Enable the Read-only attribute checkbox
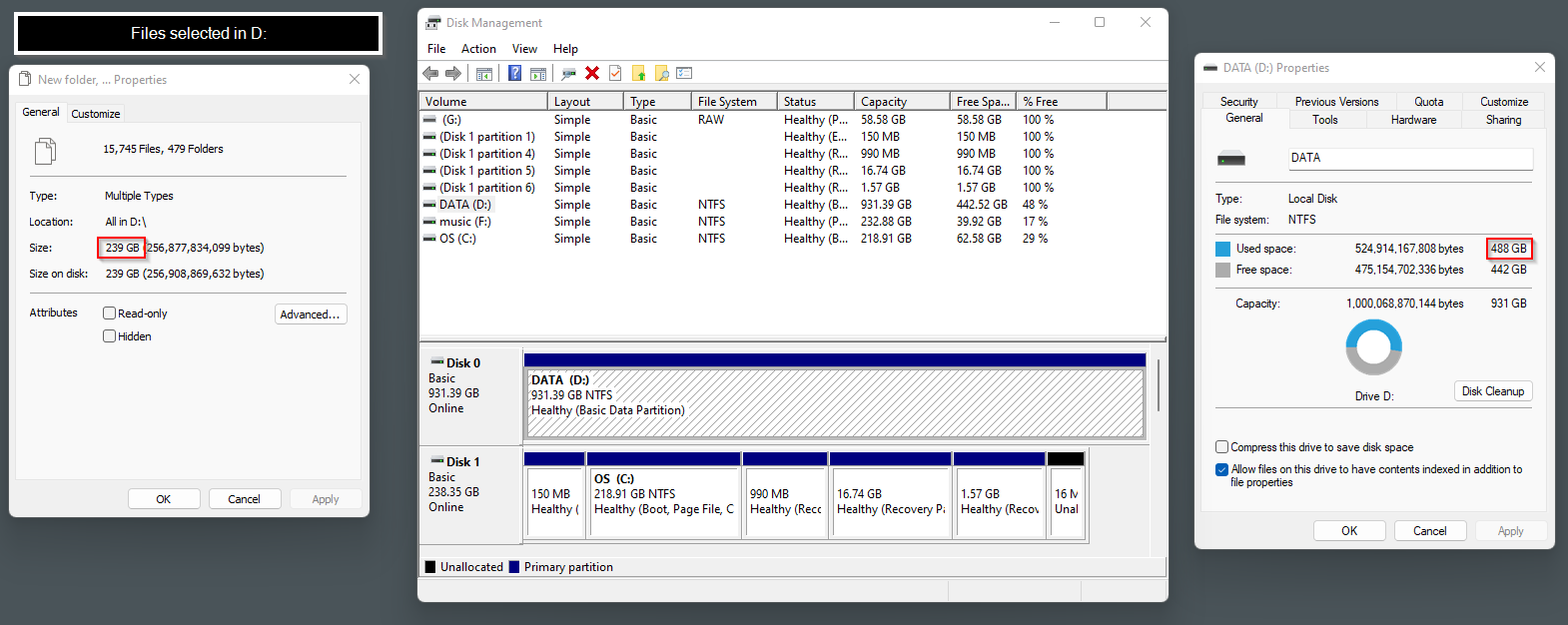This screenshot has height=625, width=1568. pos(110,313)
